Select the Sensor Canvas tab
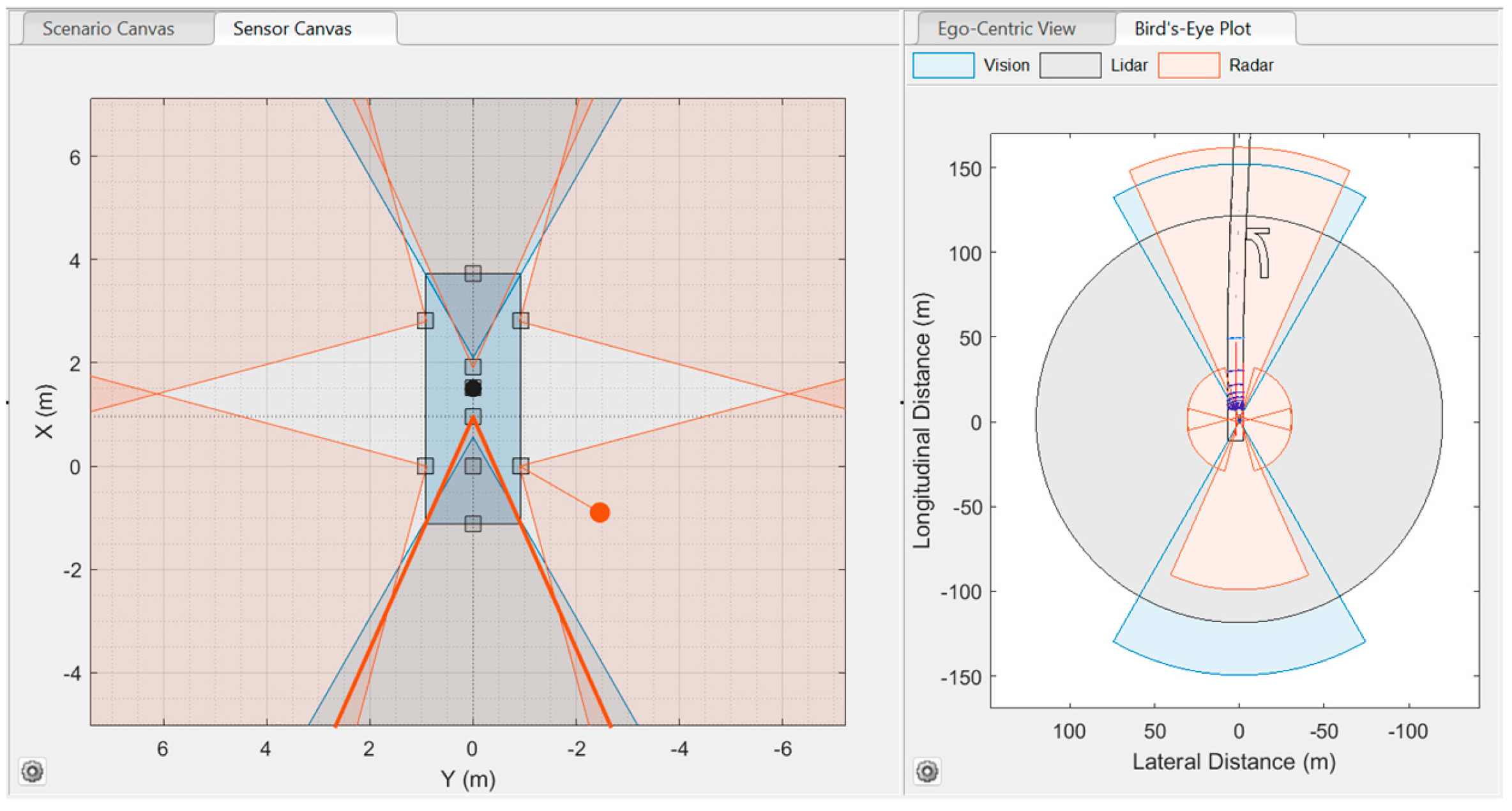 pos(292,29)
